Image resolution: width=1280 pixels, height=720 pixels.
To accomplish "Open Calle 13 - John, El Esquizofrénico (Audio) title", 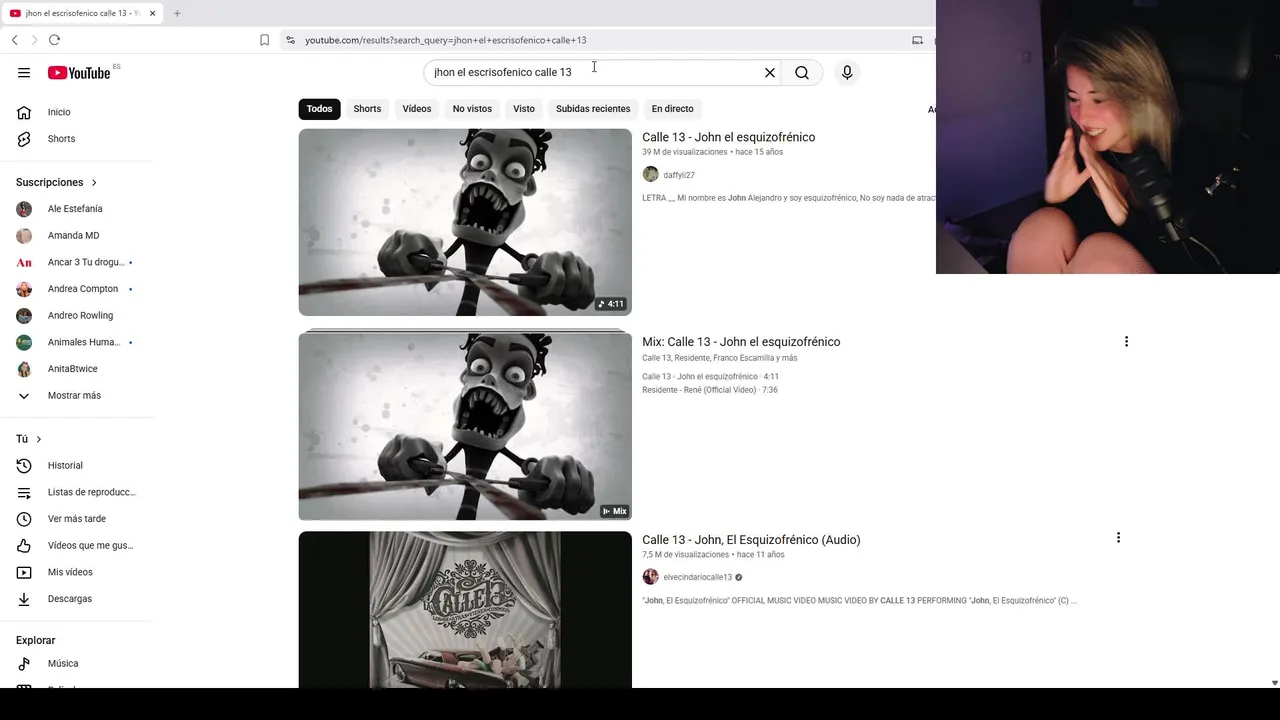I will tap(751, 539).
